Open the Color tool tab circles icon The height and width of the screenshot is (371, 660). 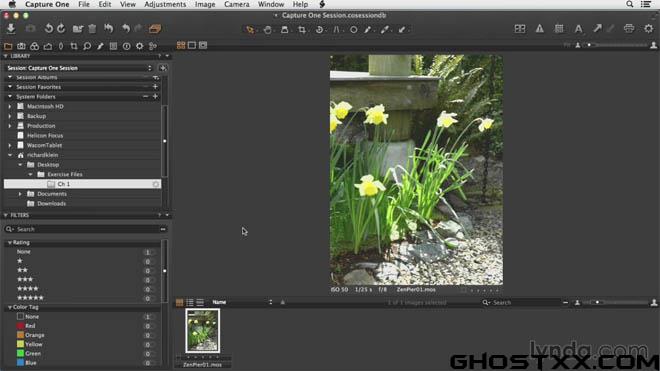[35, 46]
